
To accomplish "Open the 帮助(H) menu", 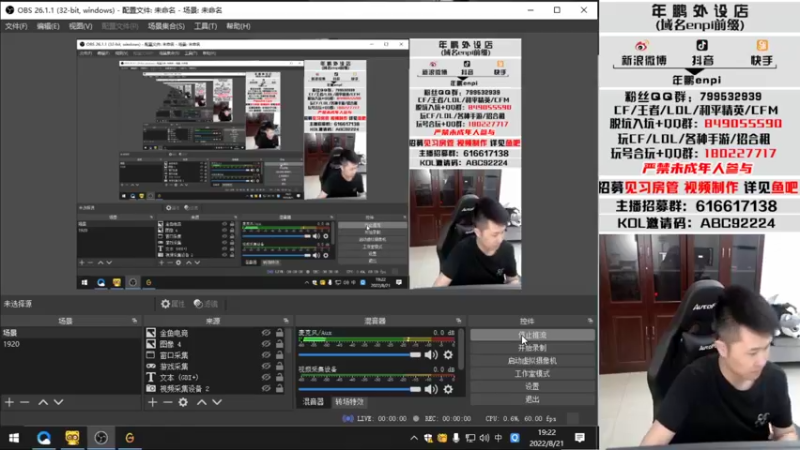I will [238, 26].
